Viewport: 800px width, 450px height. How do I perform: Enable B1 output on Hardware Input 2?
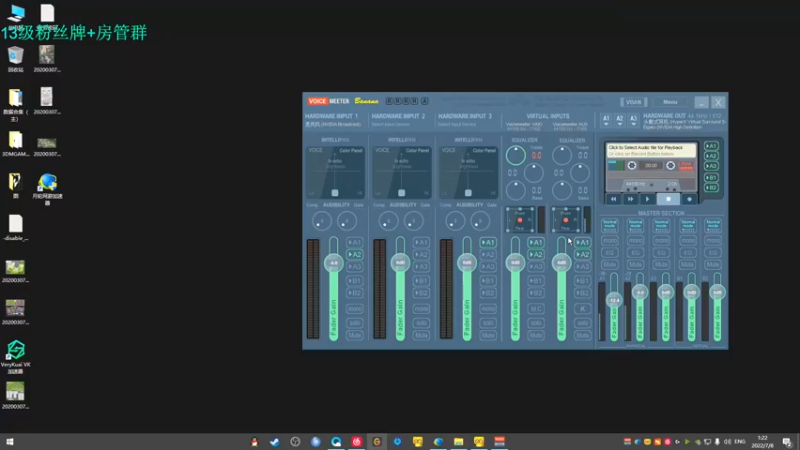(421, 281)
